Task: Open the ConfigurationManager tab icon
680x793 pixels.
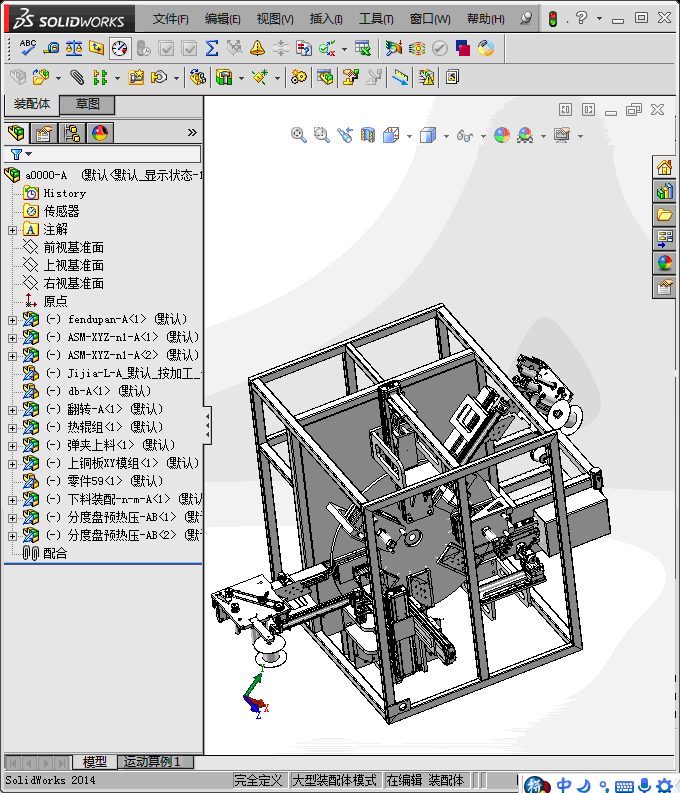Action: (72, 133)
